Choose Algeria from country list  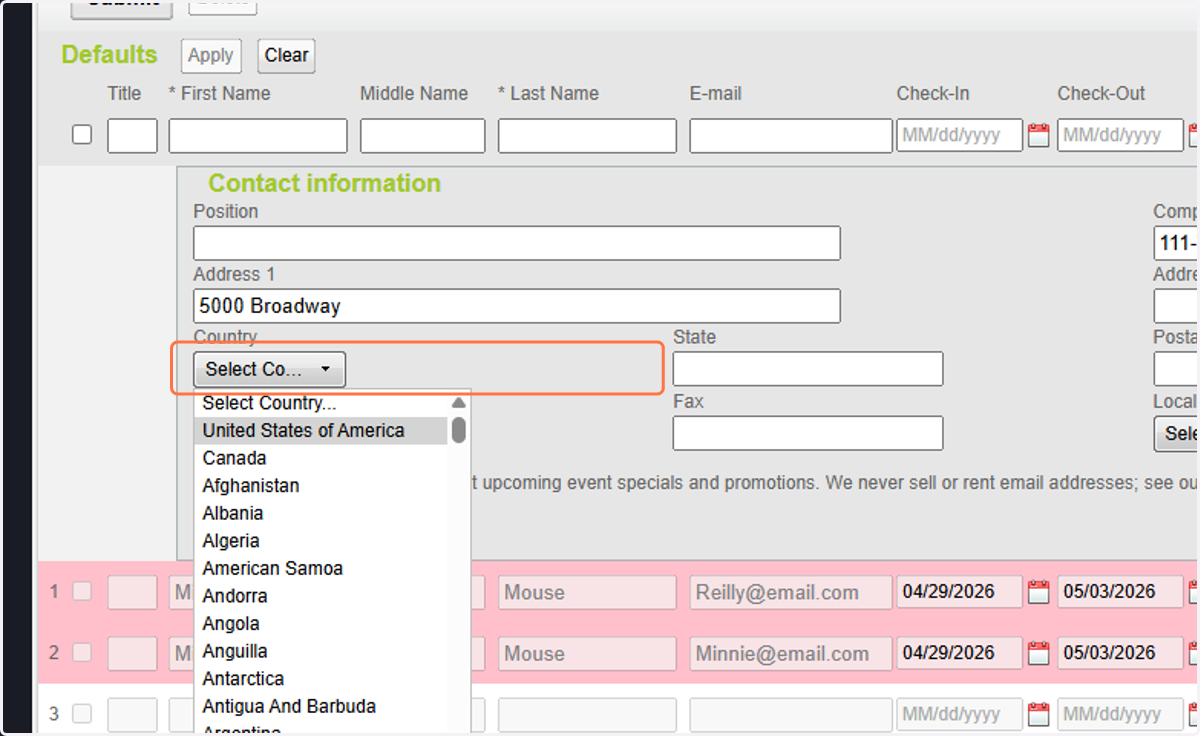pyautogui.click(x=320, y=541)
